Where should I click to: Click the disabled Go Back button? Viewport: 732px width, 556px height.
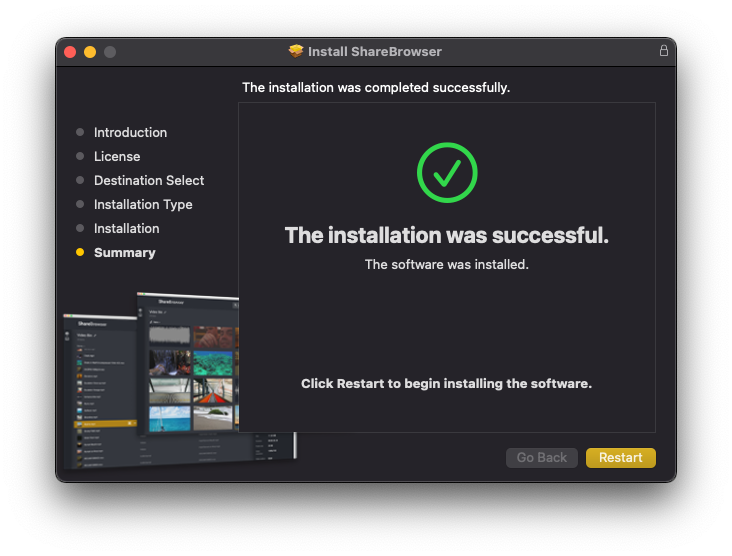click(x=542, y=457)
